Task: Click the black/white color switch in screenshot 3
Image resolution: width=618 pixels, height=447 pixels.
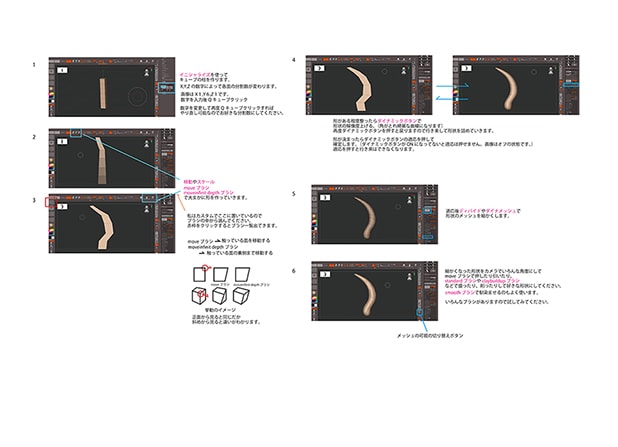Action: click(x=52, y=237)
